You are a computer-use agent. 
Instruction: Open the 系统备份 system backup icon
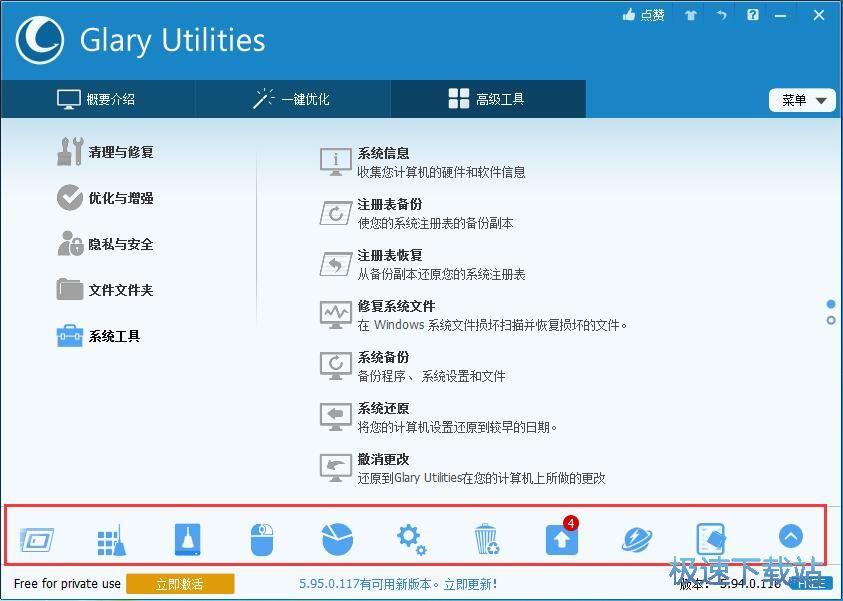click(335, 366)
